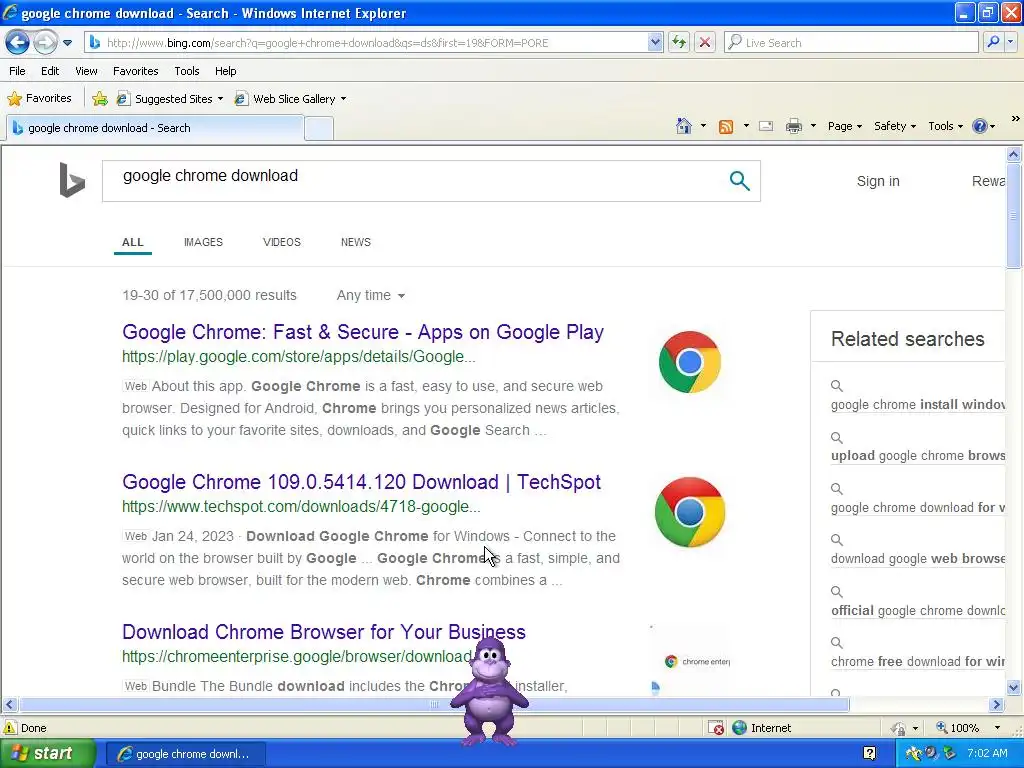This screenshot has width=1024, height=768.
Task: Open Download Chrome Browser for Your Business result
Action: [323, 632]
